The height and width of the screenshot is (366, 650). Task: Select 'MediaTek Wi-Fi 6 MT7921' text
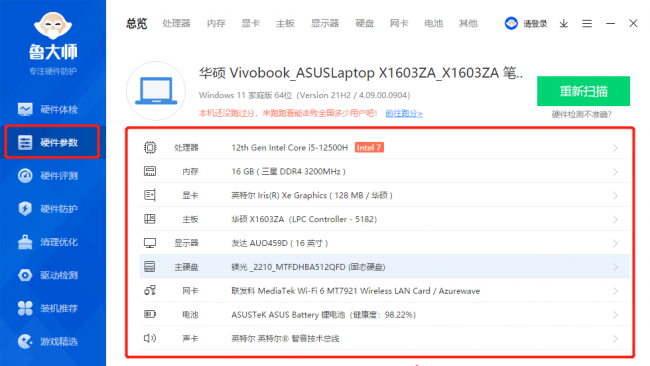308,291
